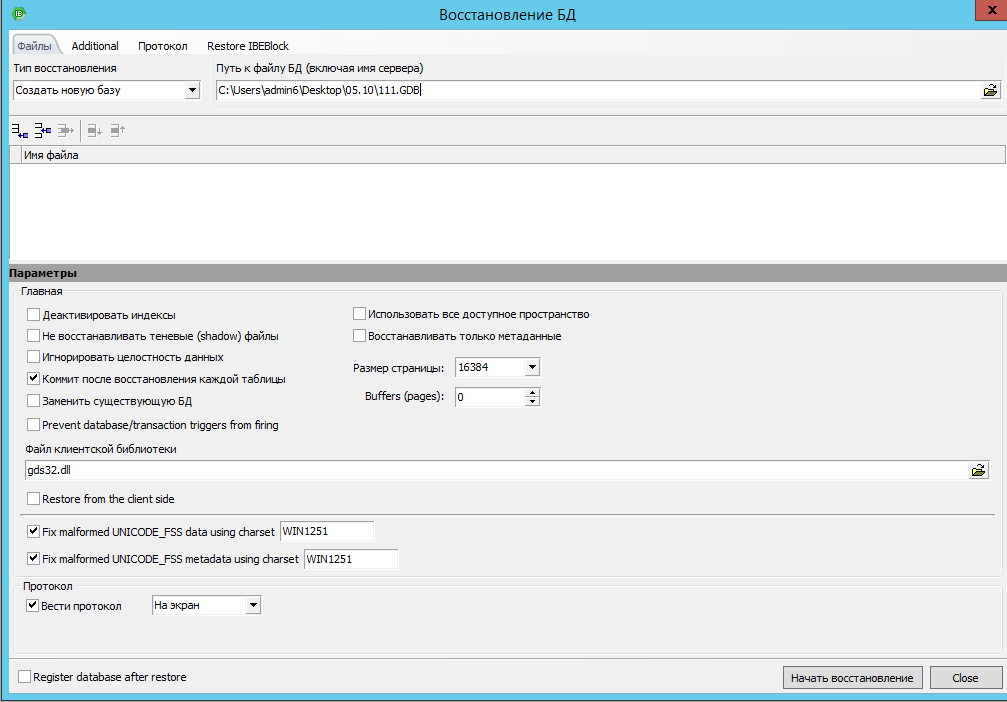
Task: Increase the Buffers (pages) value with up arrow
Action: [x=532, y=392]
